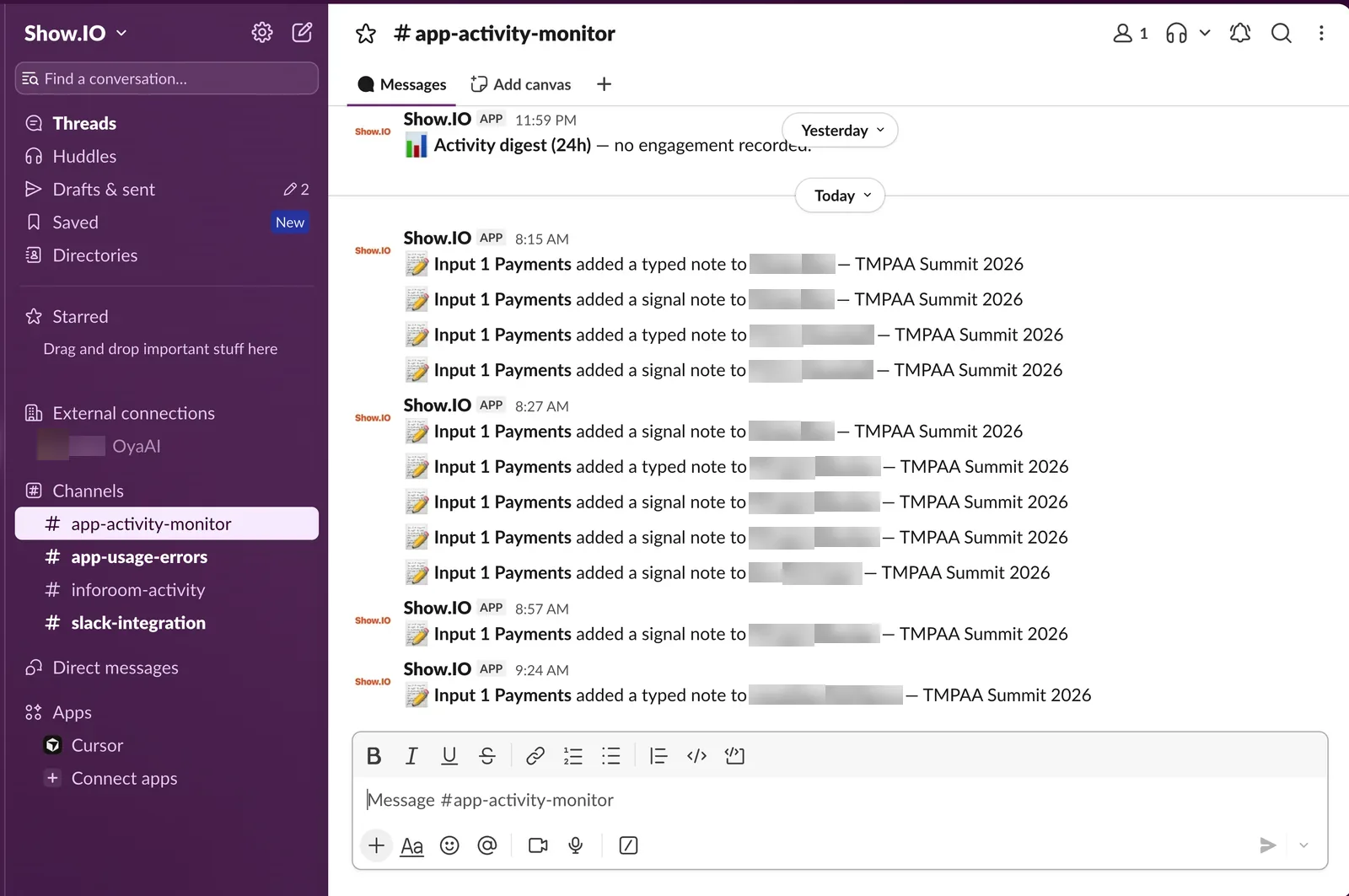This screenshot has width=1349, height=896.
Task: Open slash command shortcuts
Action: (628, 845)
